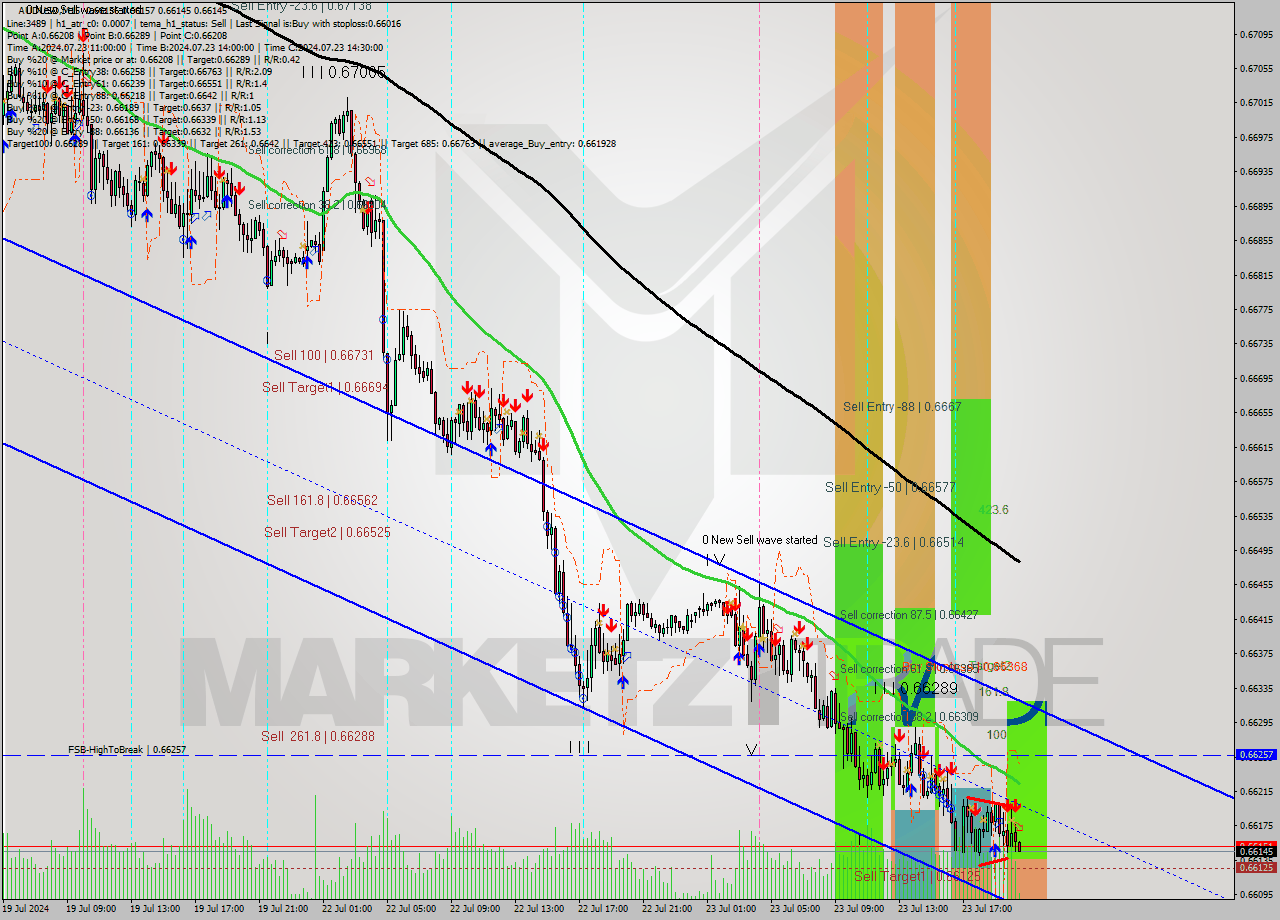Select the 'Sell correction 38.2 | 0.66309' label
Screen dimensions: 1280x920
(909, 717)
